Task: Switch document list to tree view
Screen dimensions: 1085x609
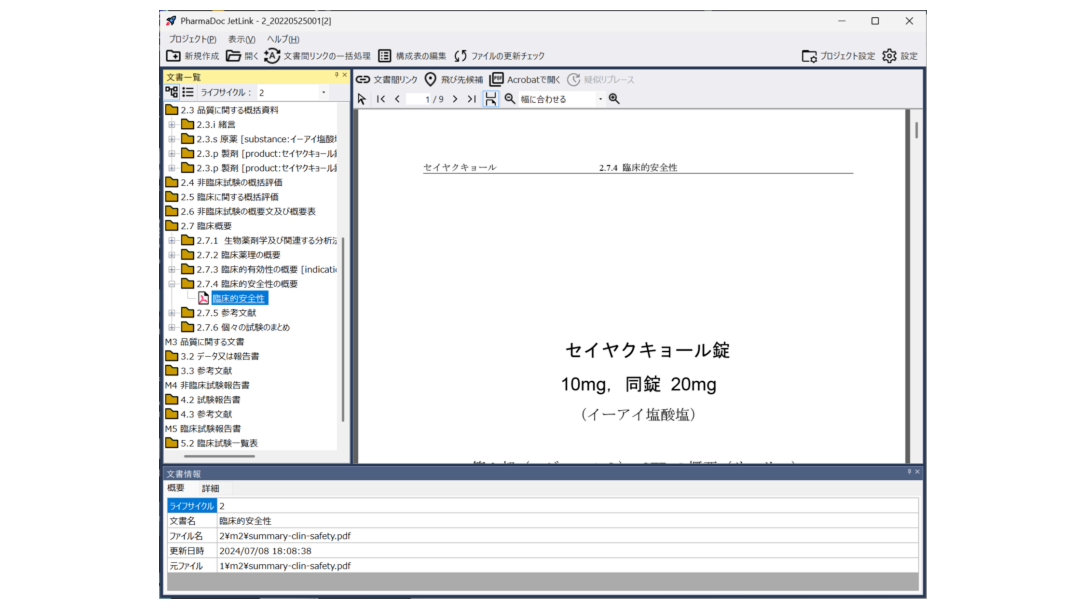Action: coord(172,92)
